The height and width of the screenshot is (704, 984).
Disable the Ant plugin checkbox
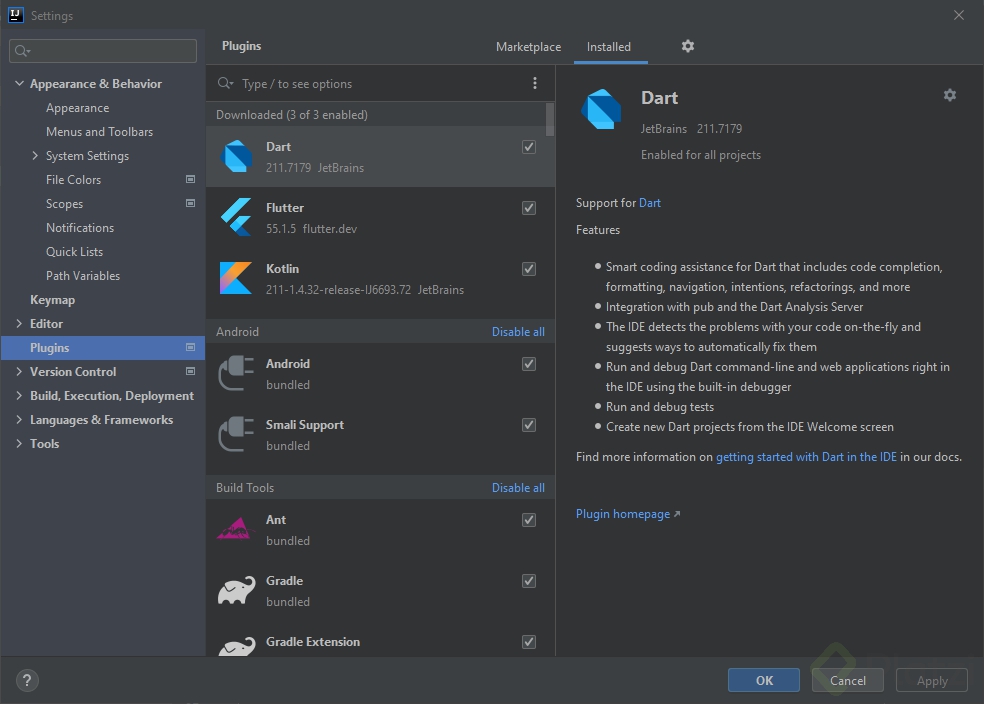(x=529, y=520)
